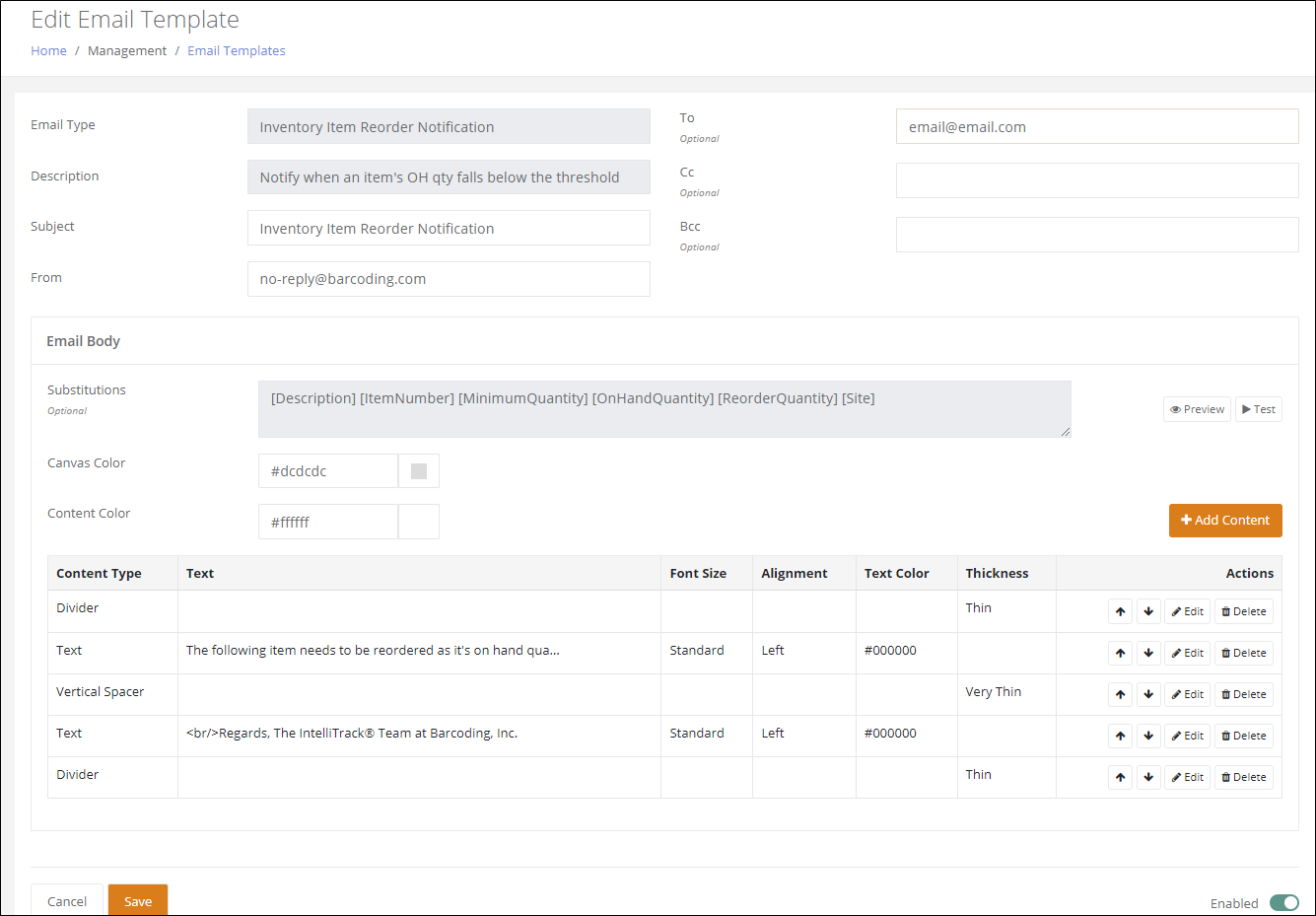Edit the first Divider row

(x=1187, y=611)
